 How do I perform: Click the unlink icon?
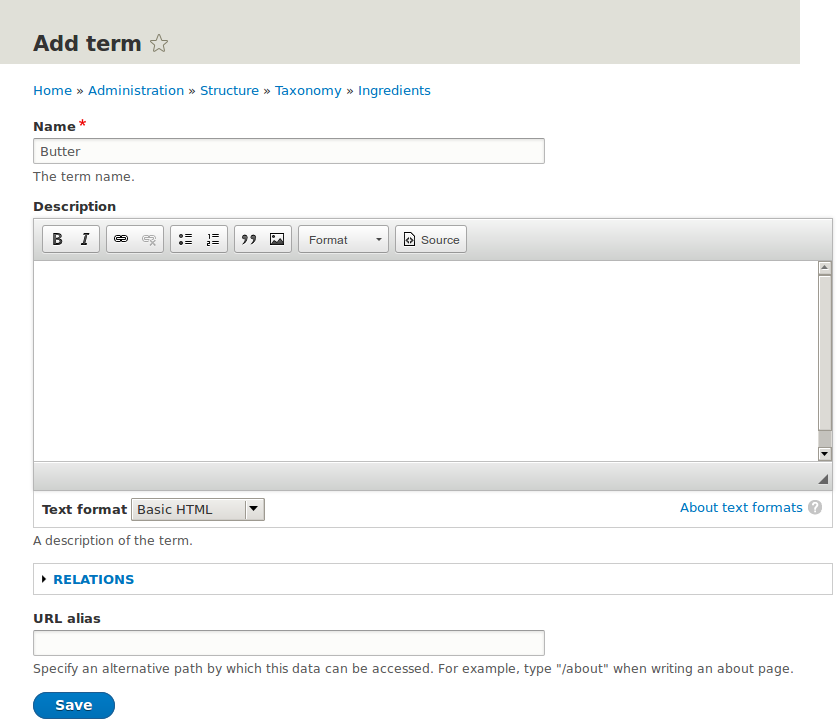click(148, 239)
